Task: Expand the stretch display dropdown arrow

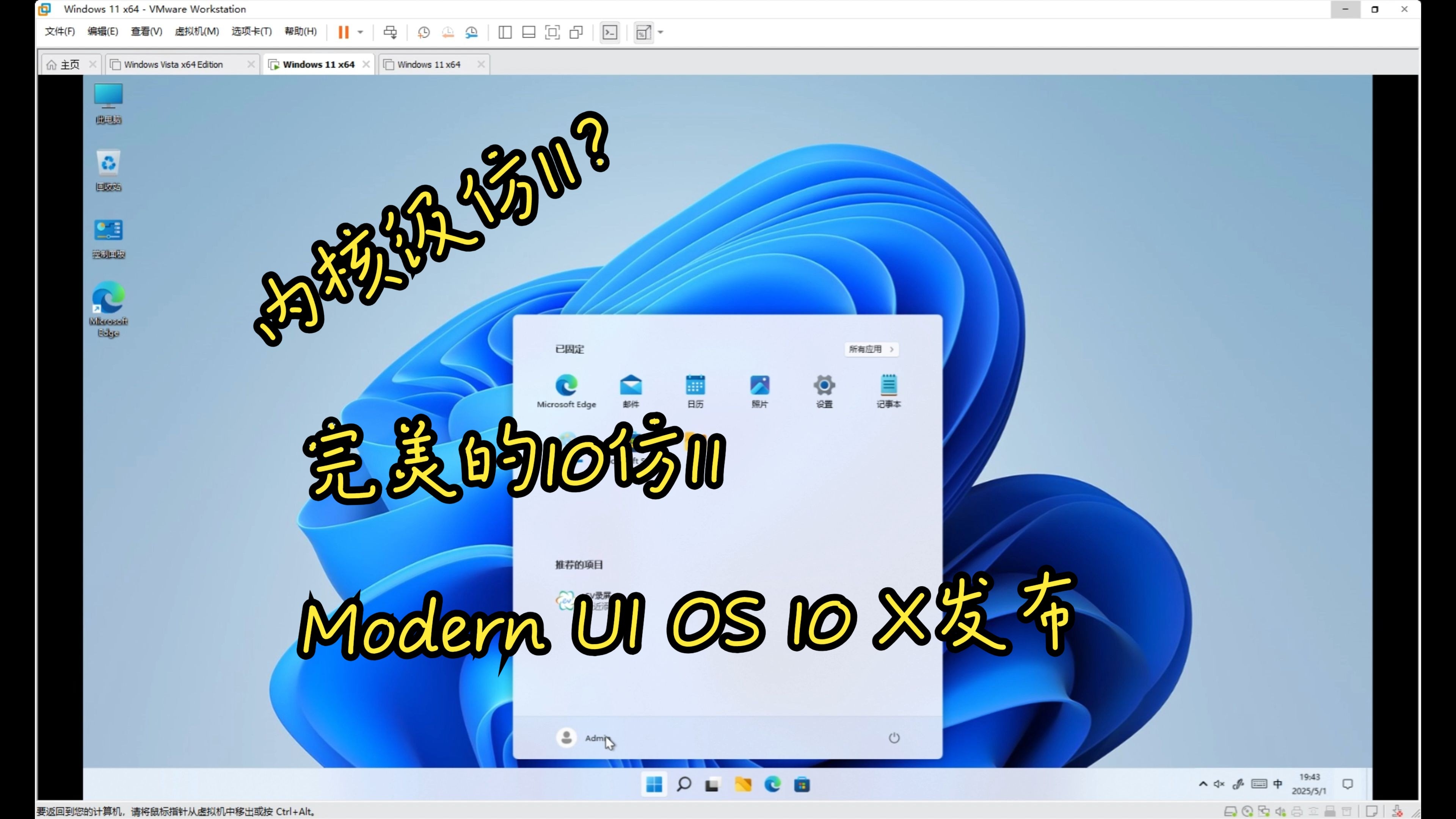Action: tap(660, 32)
